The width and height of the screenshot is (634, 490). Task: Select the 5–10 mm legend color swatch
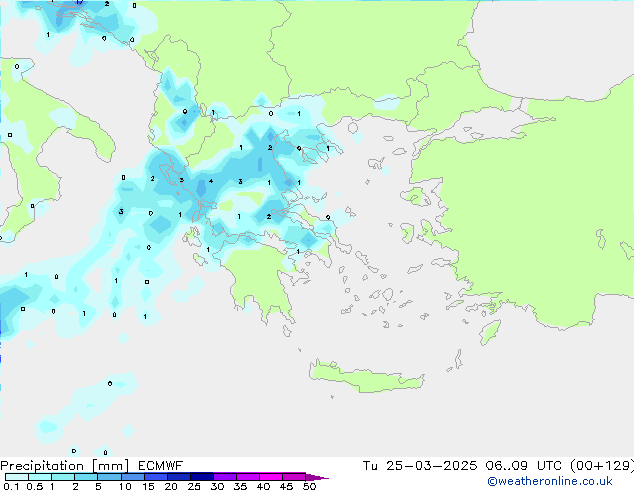(x=109, y=477)
